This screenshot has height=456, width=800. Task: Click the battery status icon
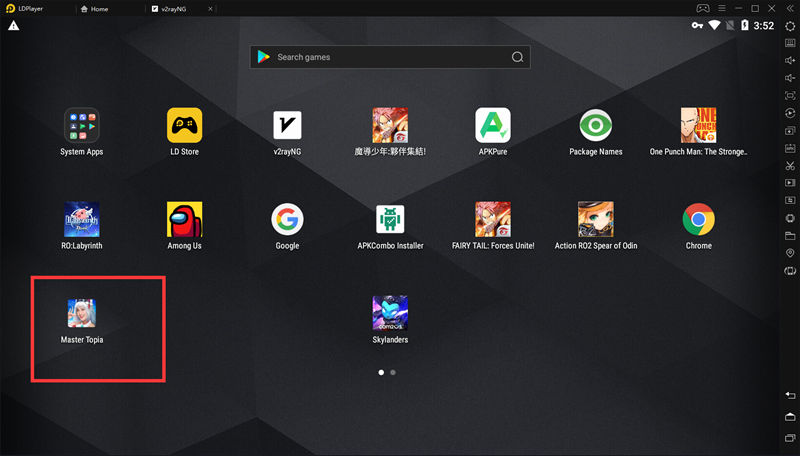tap(744, 25)
